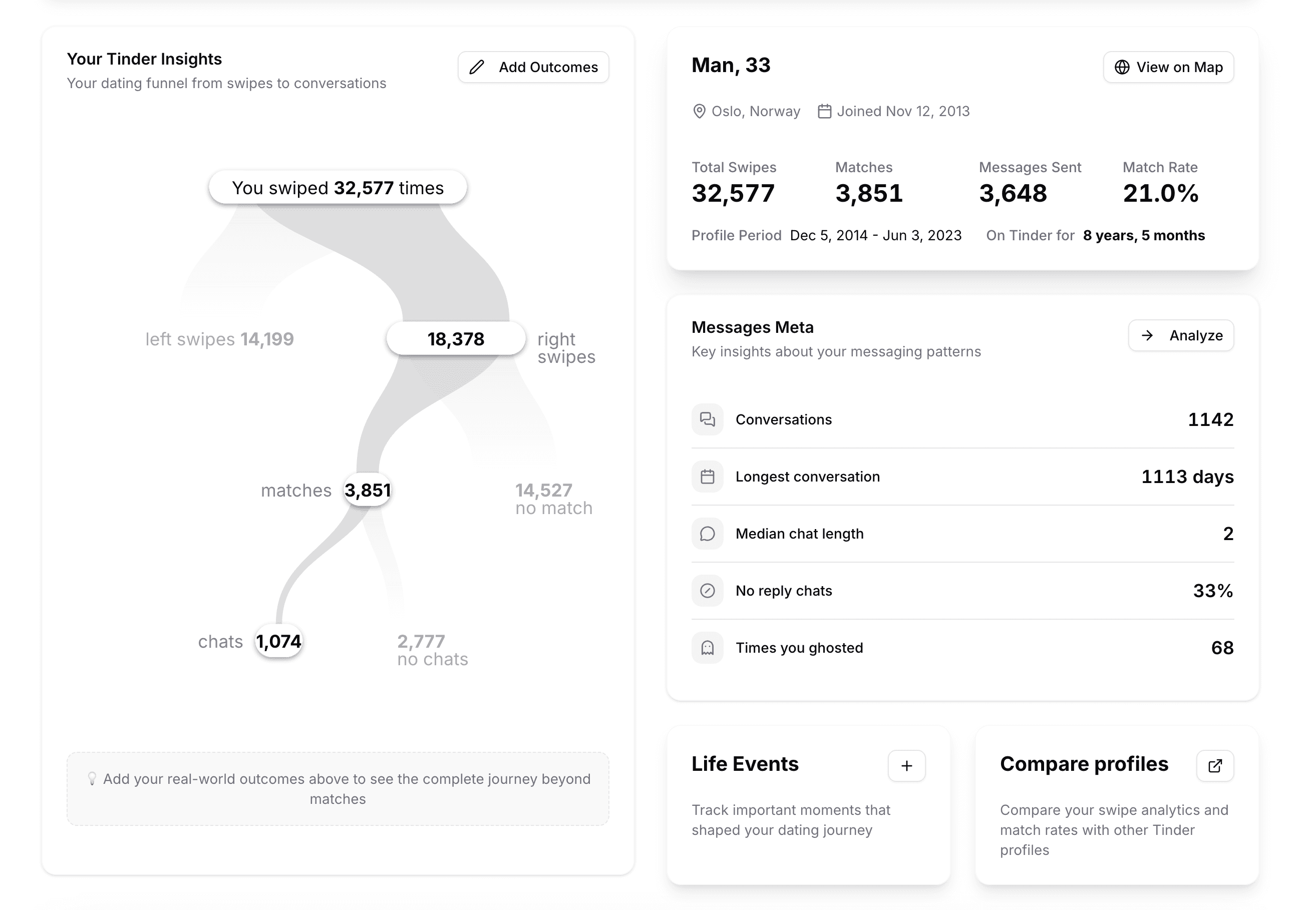This screenshot has width=1316, height=910.
Task: Click the View on Map button
Action: click(1168, 67)
